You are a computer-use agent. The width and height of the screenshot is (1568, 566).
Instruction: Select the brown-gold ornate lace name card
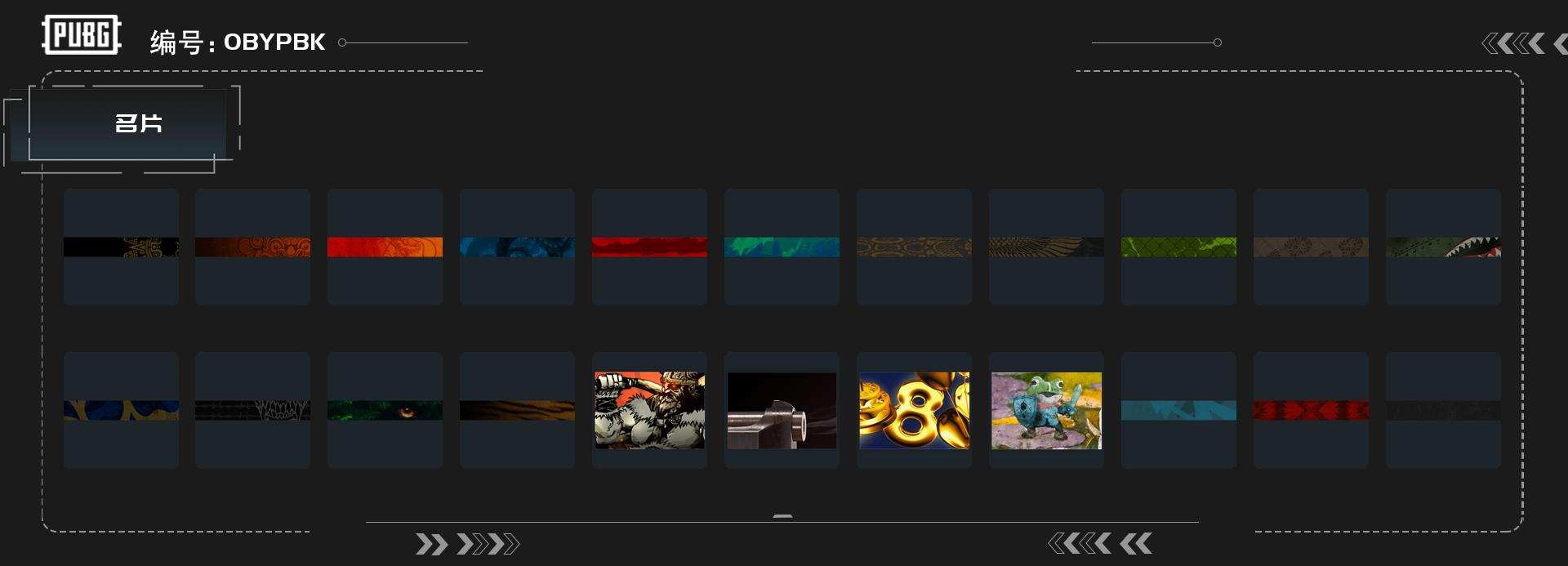point(915,247)
